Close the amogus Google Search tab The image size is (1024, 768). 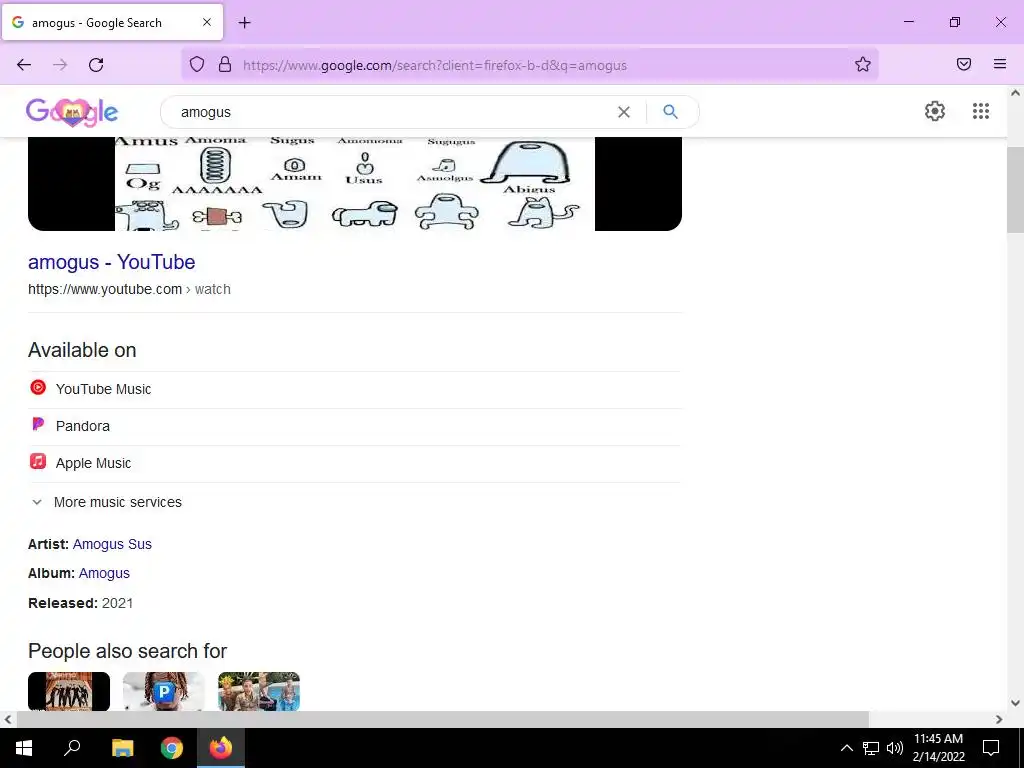click(x=206, y=22)
